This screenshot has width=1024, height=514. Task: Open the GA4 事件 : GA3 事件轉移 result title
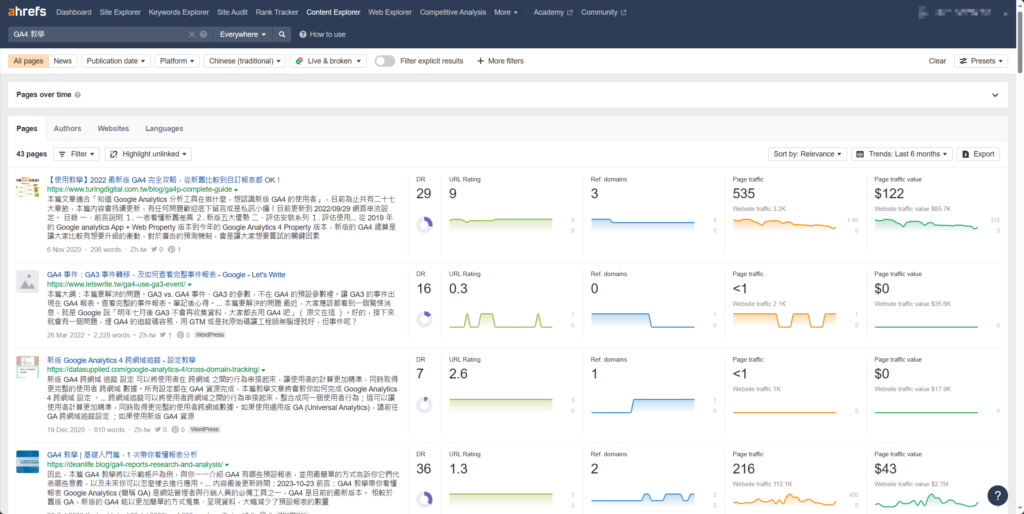166,275
